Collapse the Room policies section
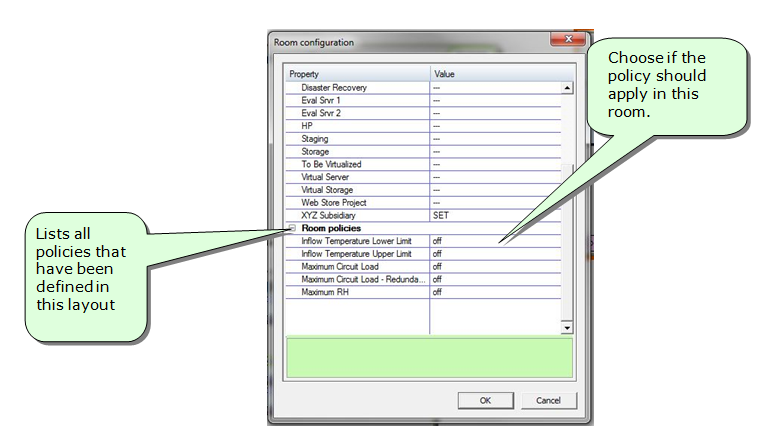The image size is (767, 447). 290,228
